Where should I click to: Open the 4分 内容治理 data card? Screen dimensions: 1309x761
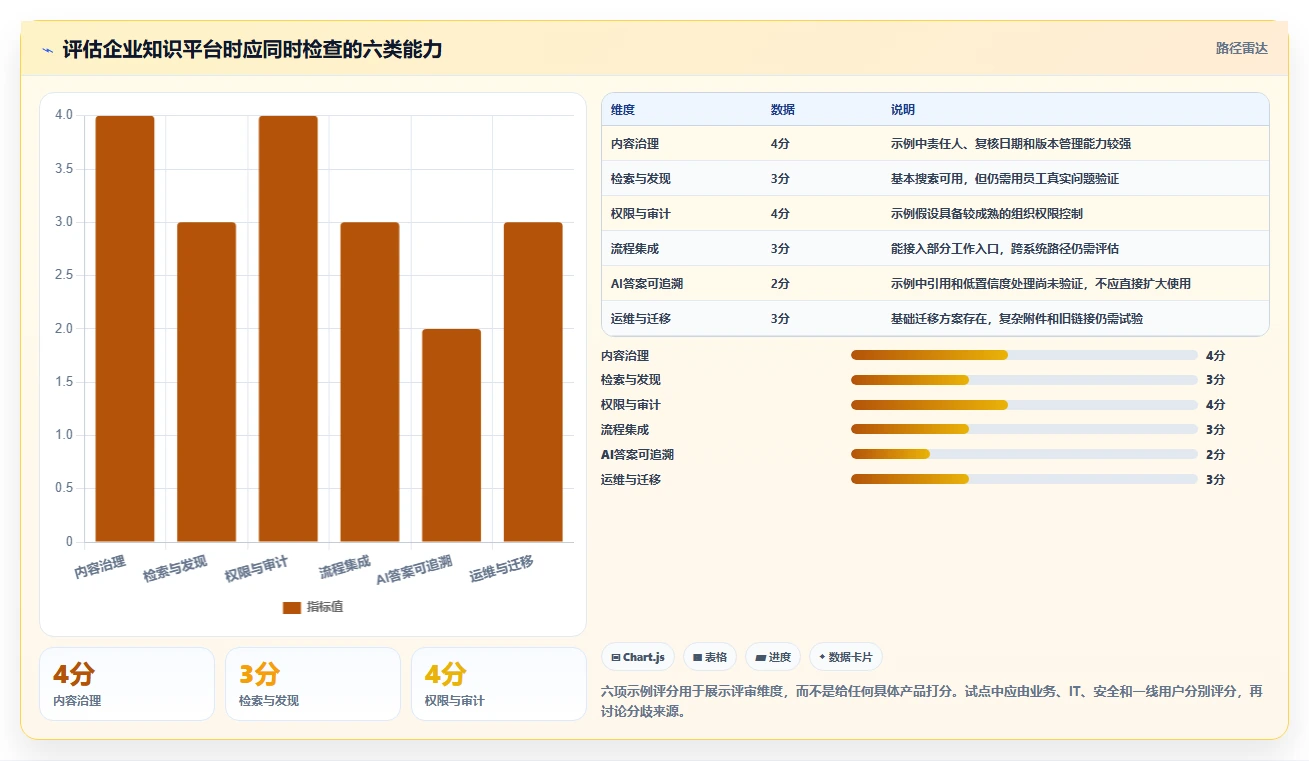[x=127, y=684]
